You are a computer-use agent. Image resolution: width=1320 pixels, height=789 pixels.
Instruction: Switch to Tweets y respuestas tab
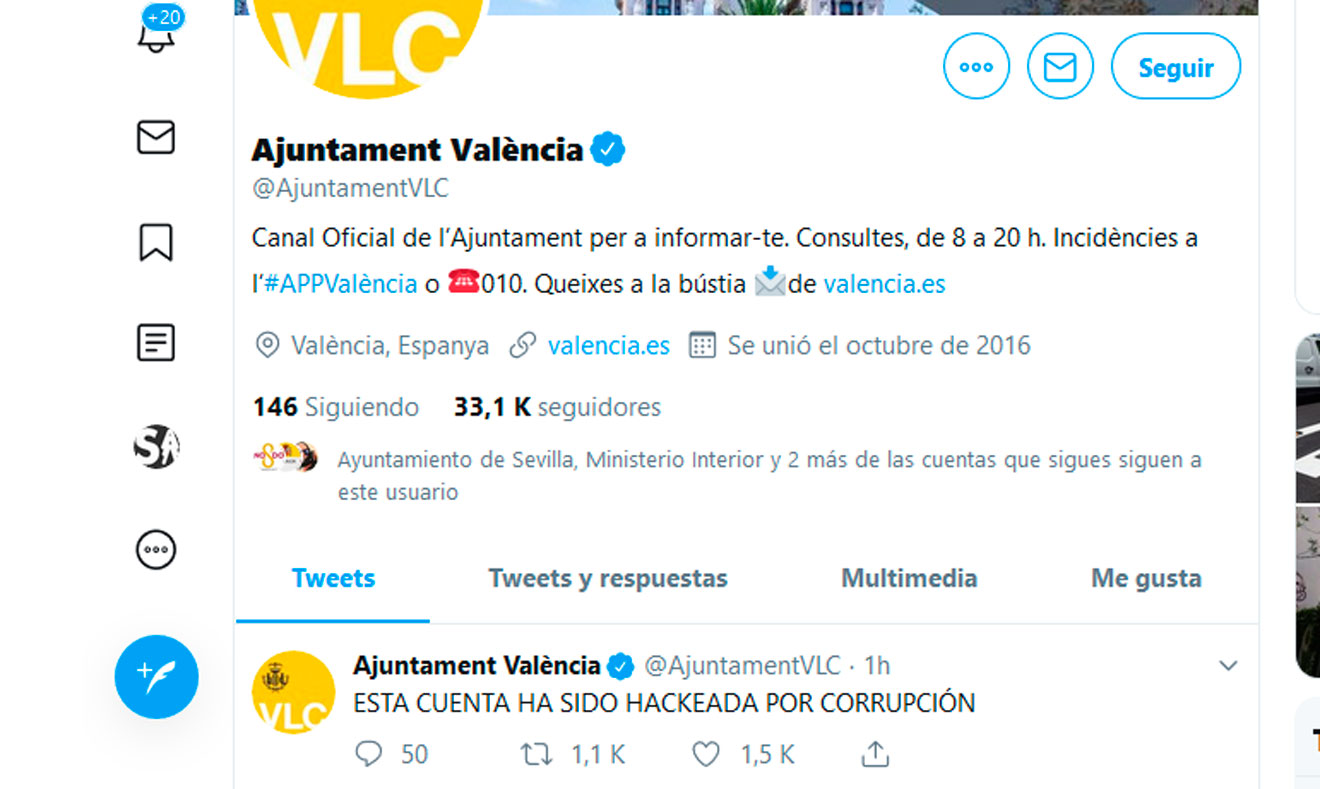click(x=608, y=578)
